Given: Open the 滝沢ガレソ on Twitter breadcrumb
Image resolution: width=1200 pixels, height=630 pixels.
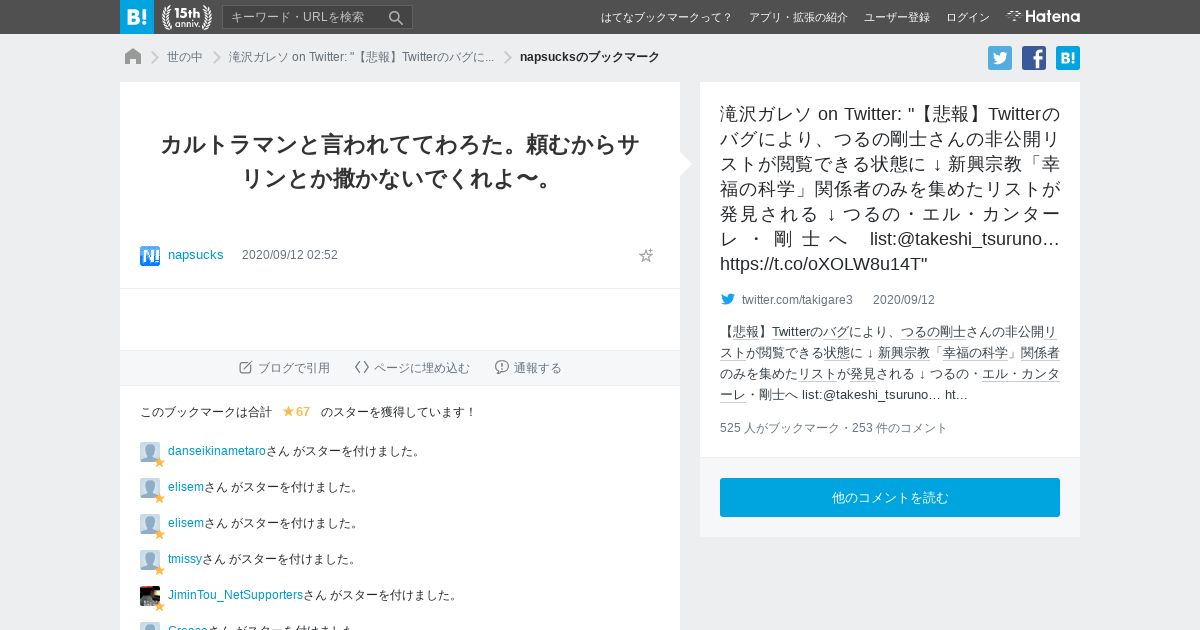Looking at the screenshot, I should 361,57.
